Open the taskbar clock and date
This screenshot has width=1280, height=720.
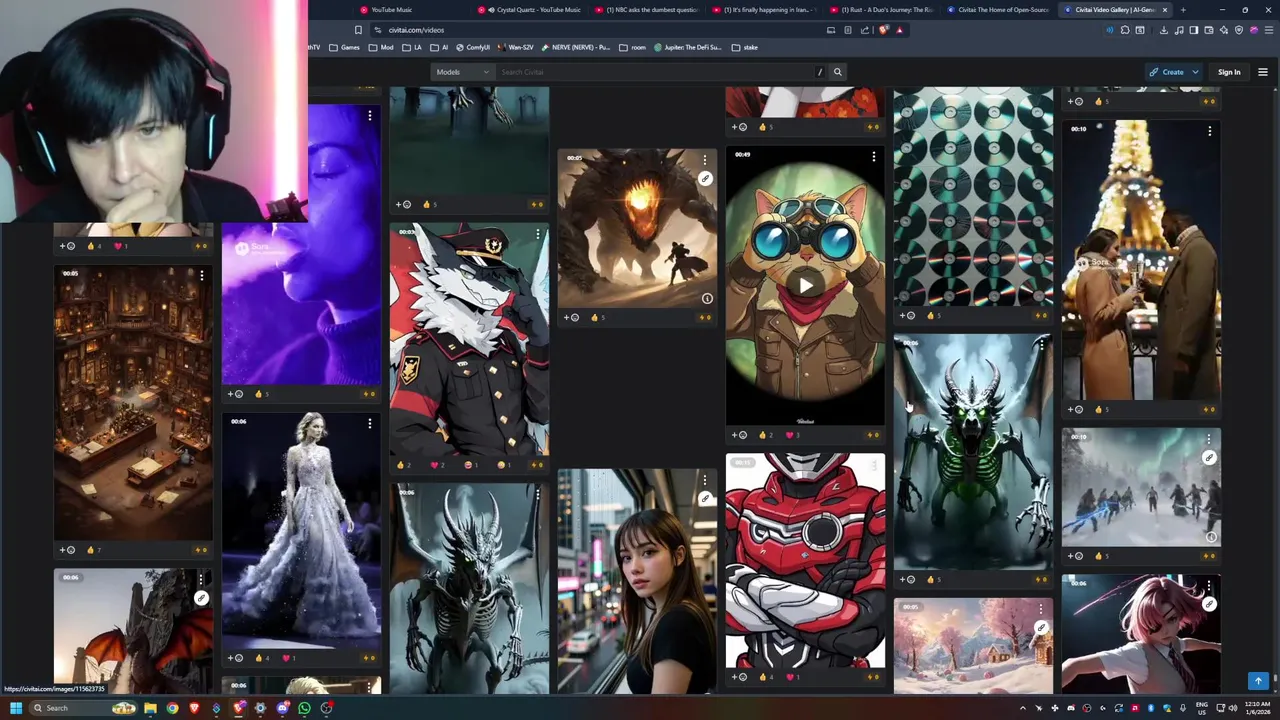pos(1257,708)
